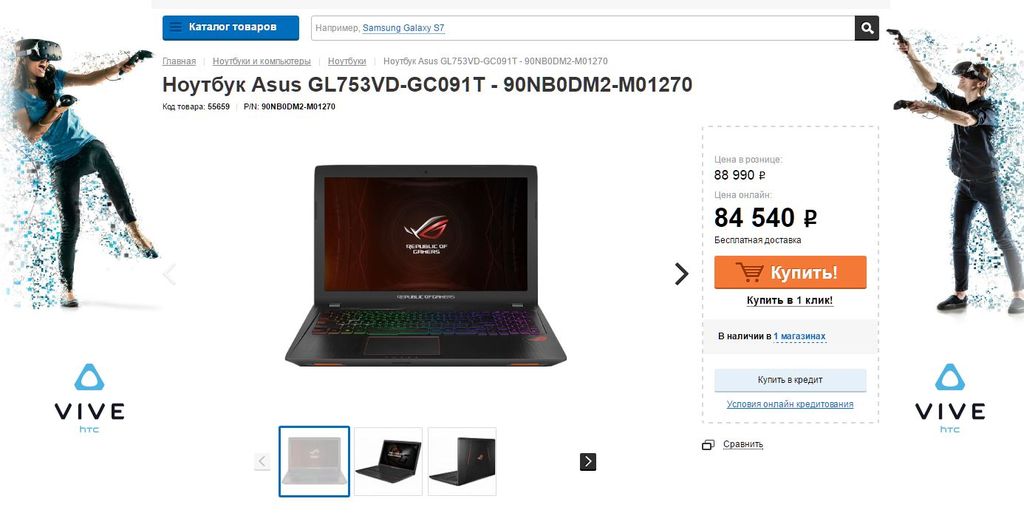Click the orange Купить! cart button
This screenshot has height=527, width=1024.
point(790,272)
